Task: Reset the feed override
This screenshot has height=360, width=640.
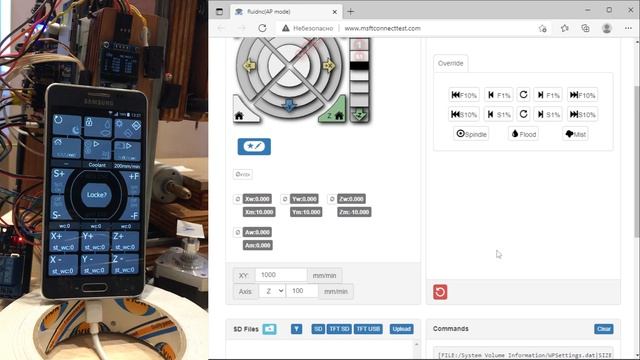Action: coord(524,95)
